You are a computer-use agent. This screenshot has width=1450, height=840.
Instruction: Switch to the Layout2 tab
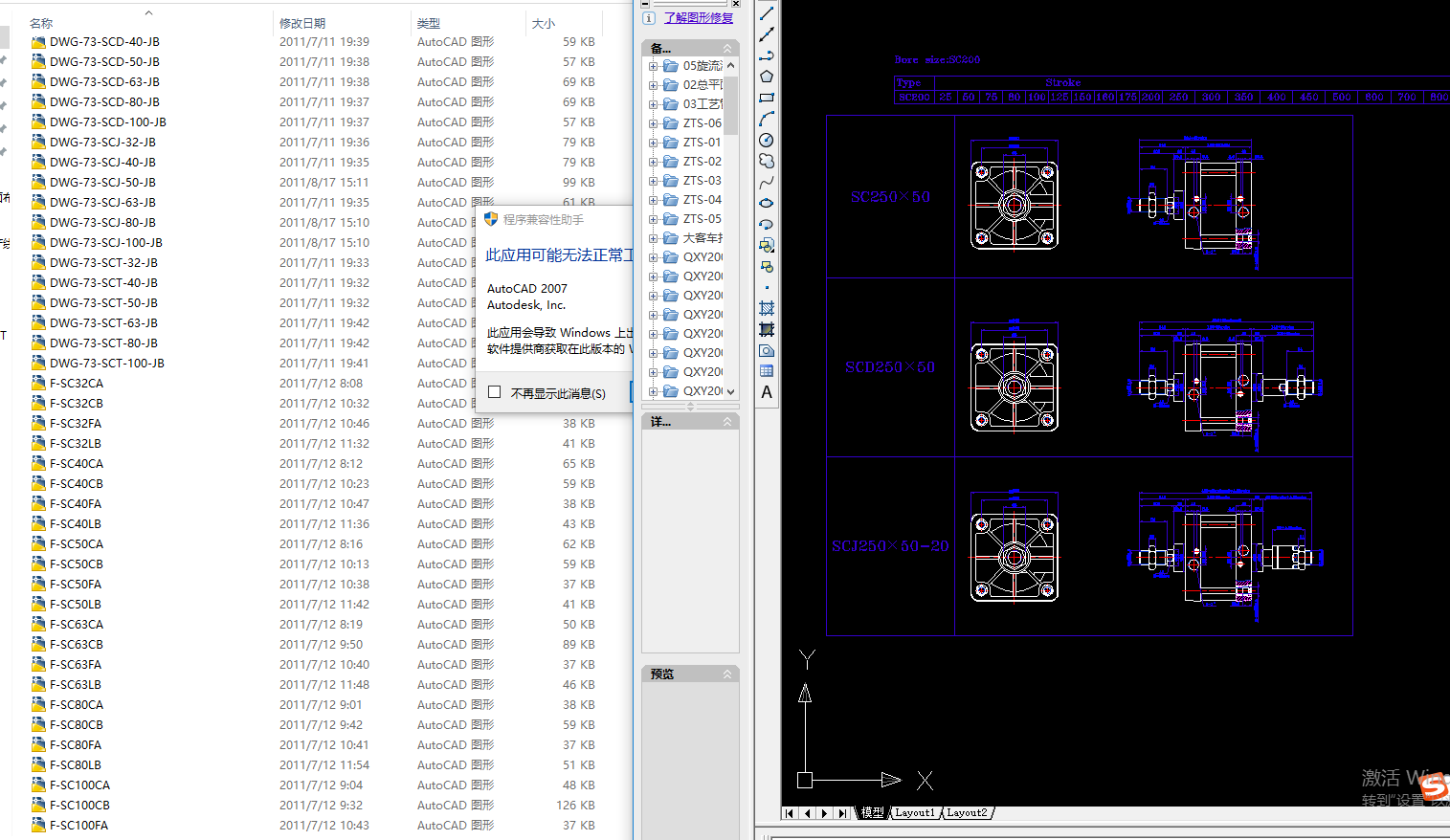967,813
